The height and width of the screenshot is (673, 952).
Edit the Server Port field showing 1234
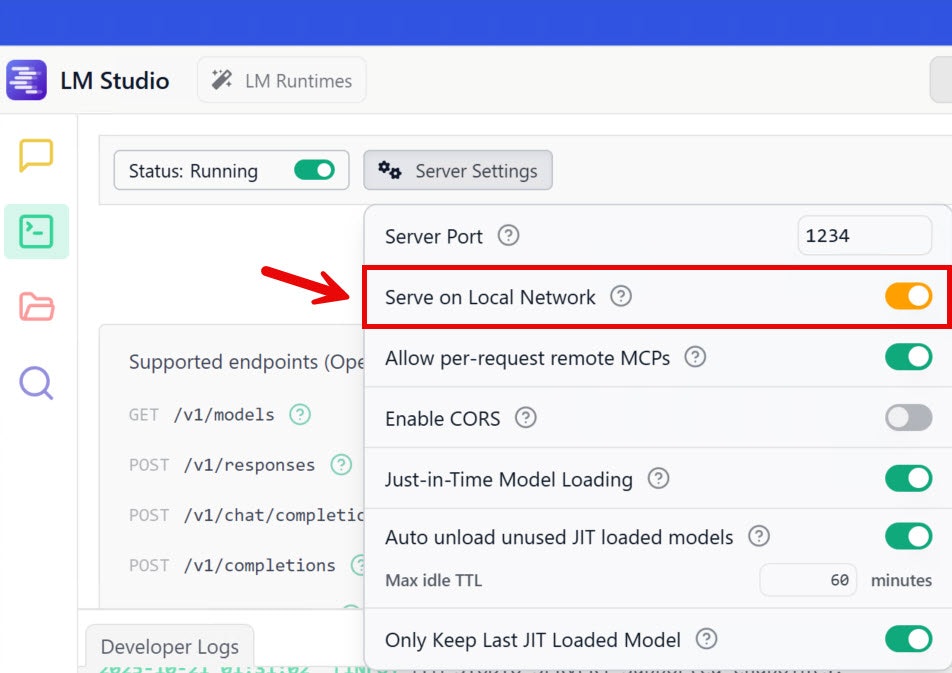[x=864, y=236]
